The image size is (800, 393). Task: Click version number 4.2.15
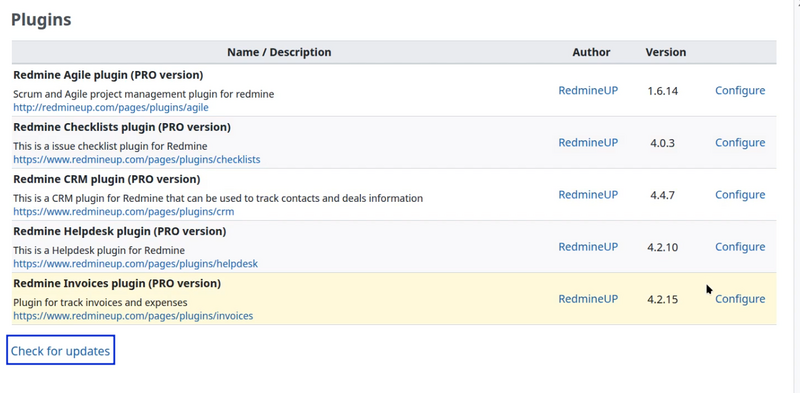click(662, 300)
